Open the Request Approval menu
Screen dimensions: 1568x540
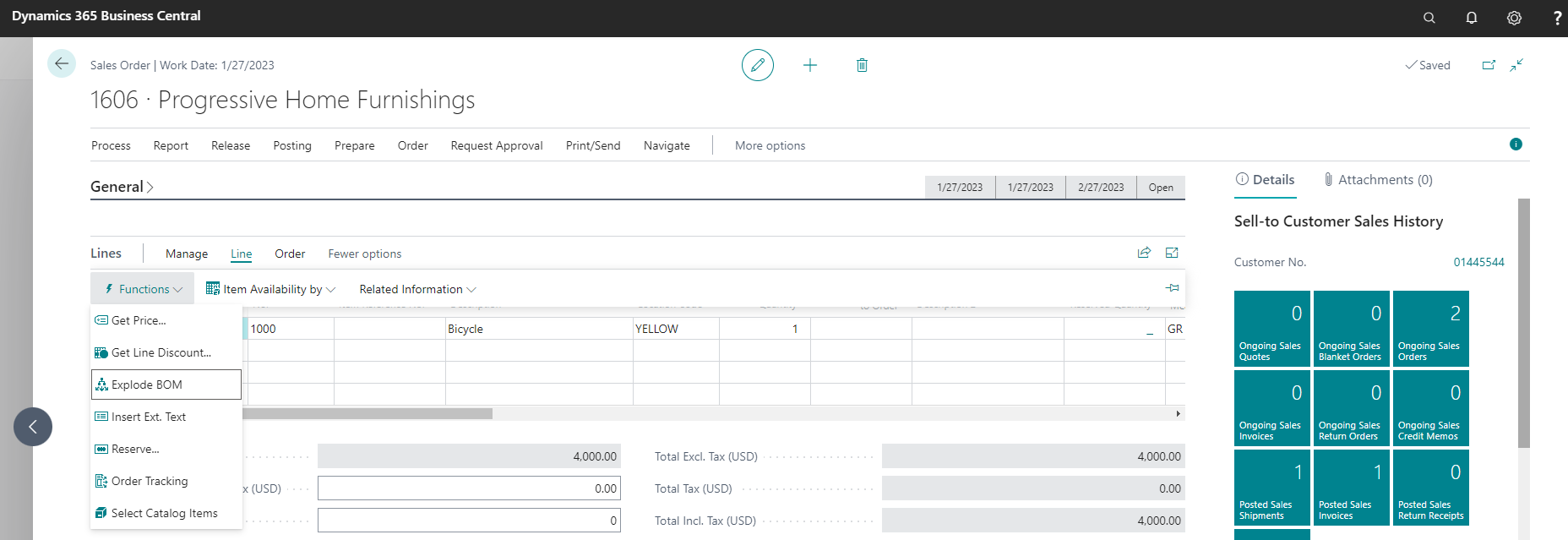(x=497, y=145)
